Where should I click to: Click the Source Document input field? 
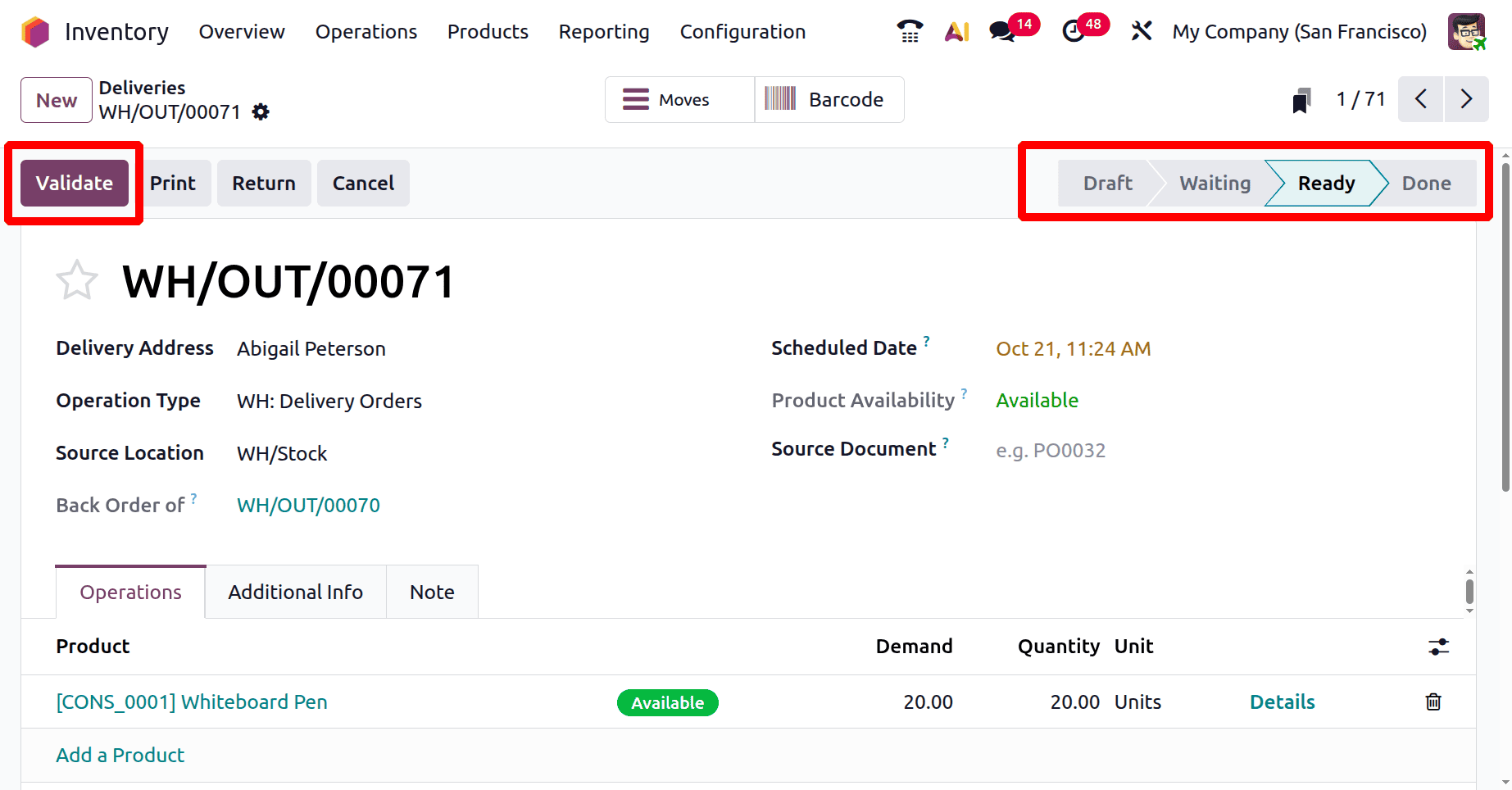click(x=1147, y=451)
